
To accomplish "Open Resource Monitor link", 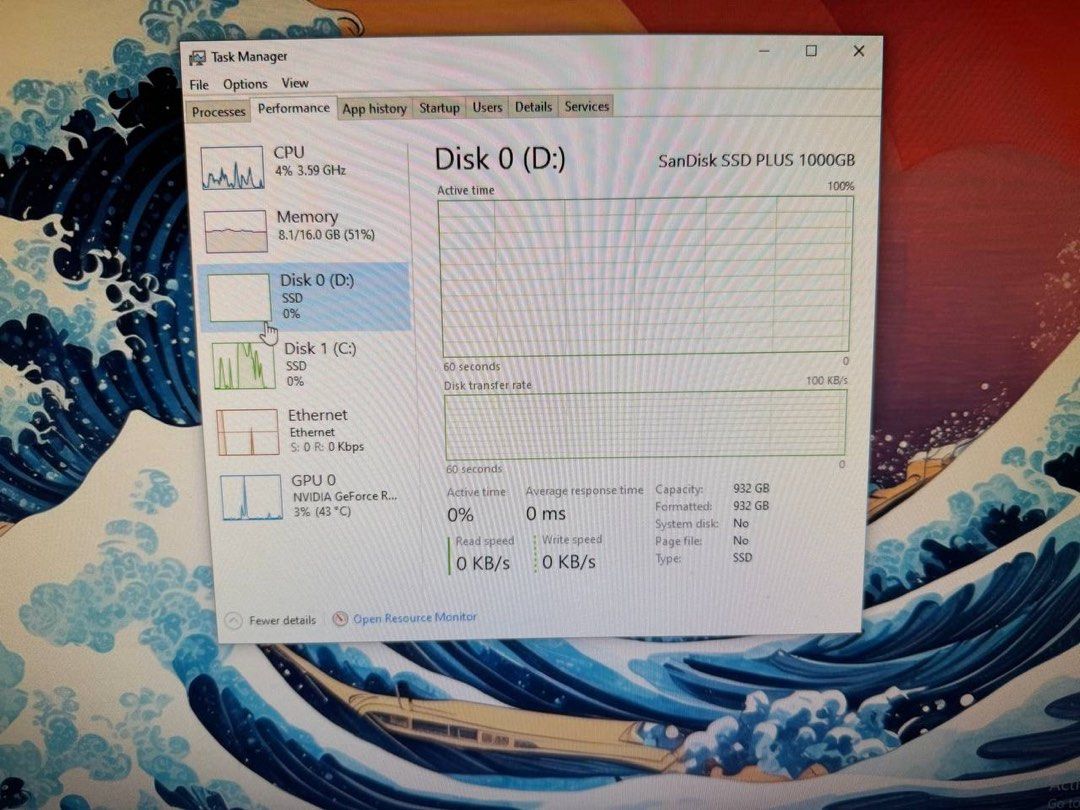I will point(415,618).
